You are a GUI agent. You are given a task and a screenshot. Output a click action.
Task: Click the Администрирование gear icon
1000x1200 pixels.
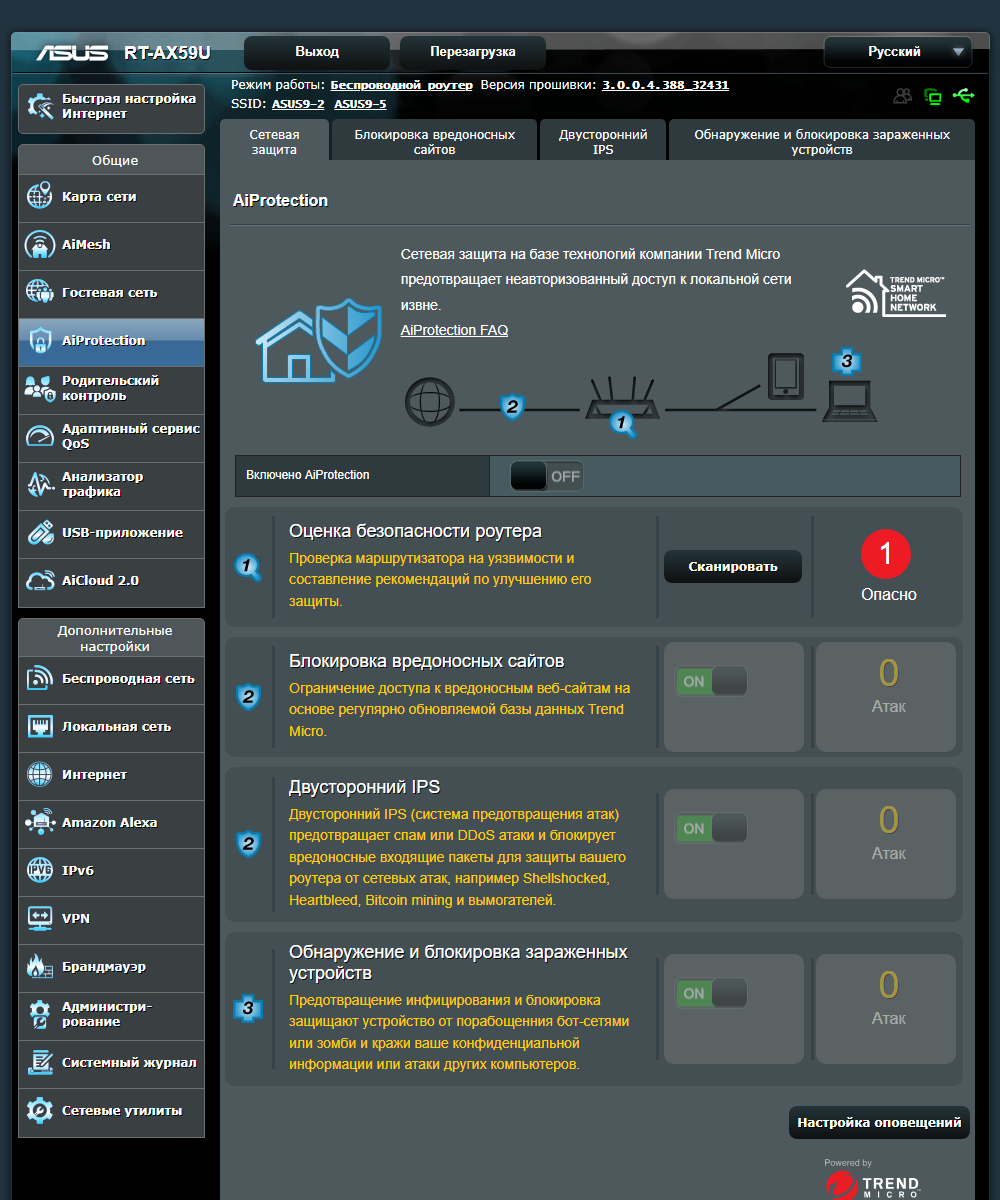click(x=39, y=1014)
